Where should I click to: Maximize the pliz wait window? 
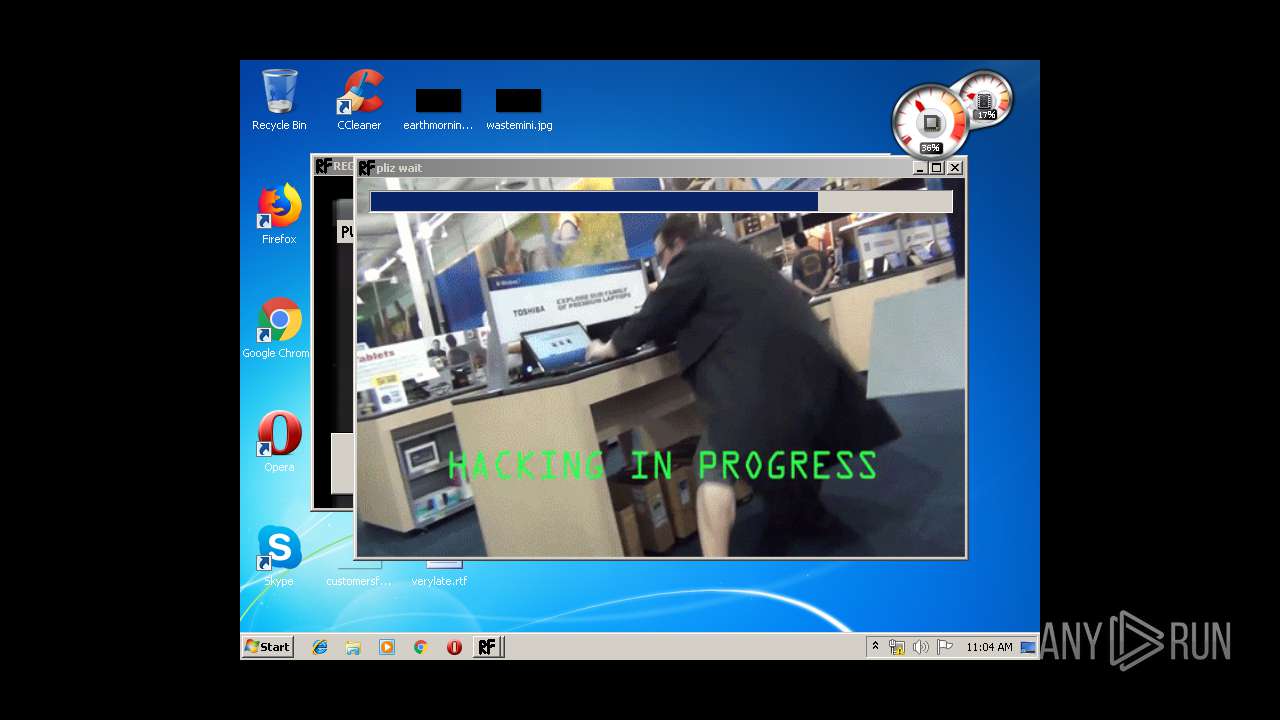point(937,168)
